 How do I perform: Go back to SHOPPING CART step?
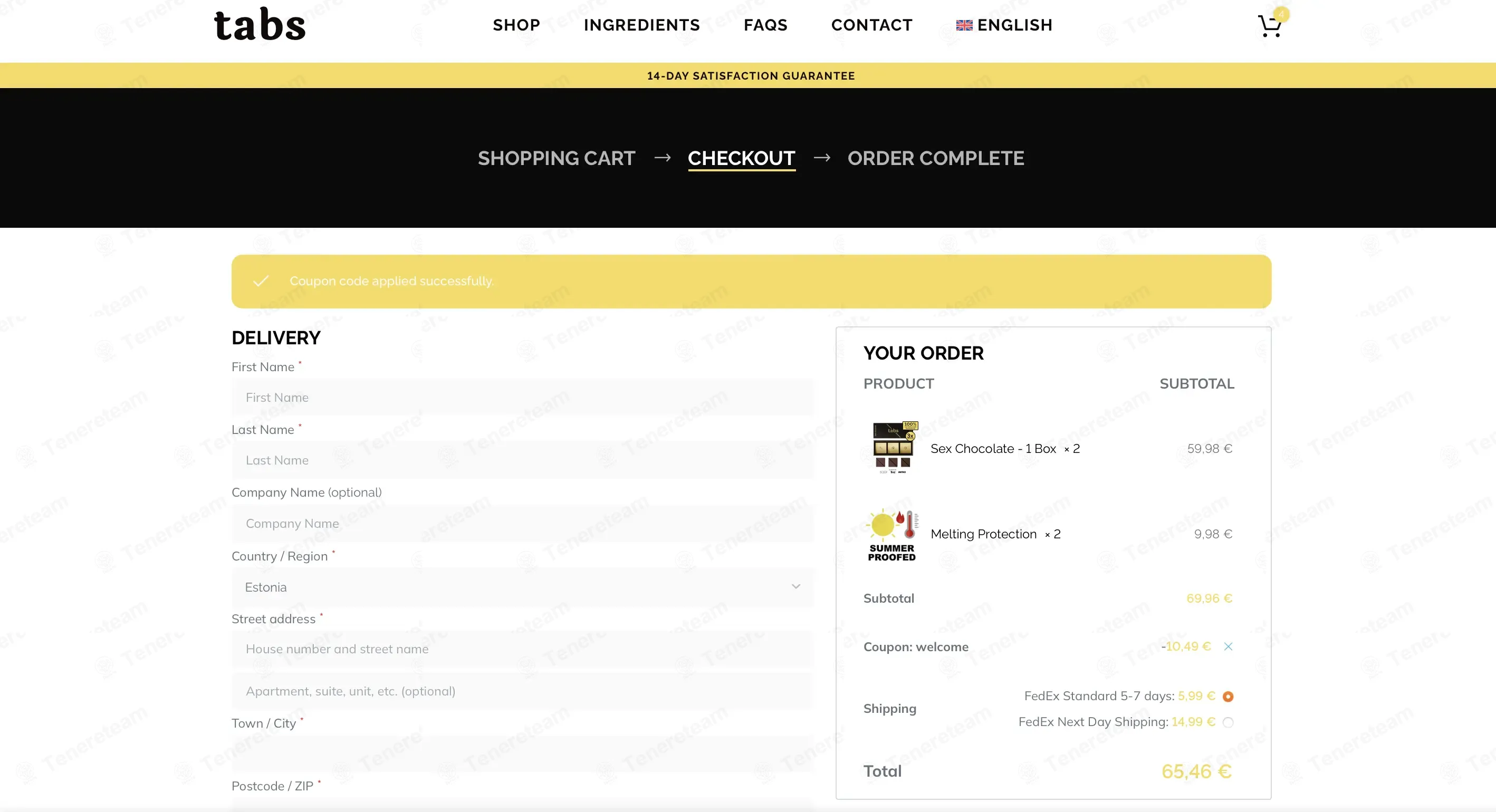[x=557, y=158]
